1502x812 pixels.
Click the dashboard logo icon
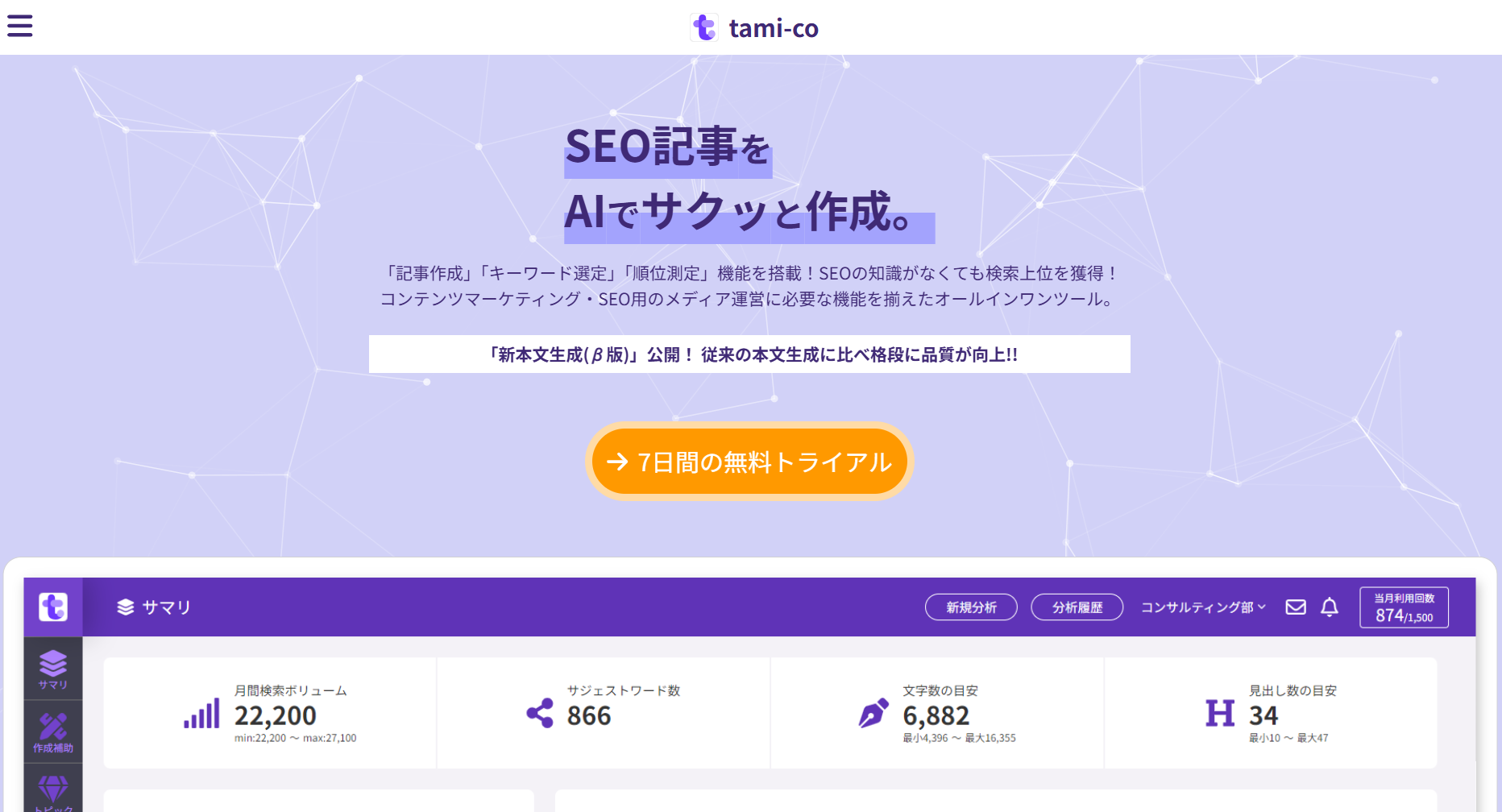[53, 607]
